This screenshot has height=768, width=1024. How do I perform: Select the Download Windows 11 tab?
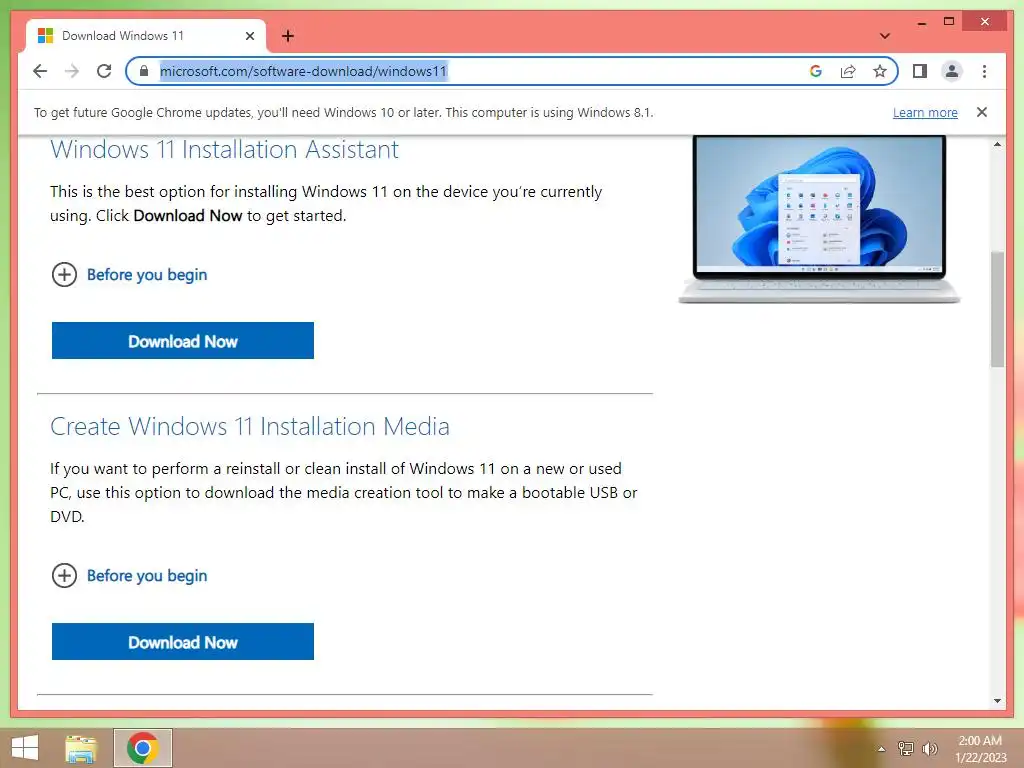[x=145, y=36]
